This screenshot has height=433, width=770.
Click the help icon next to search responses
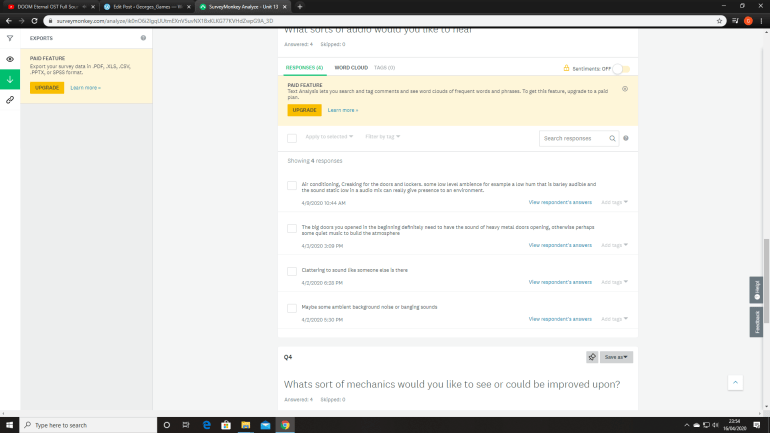(626, 138)
